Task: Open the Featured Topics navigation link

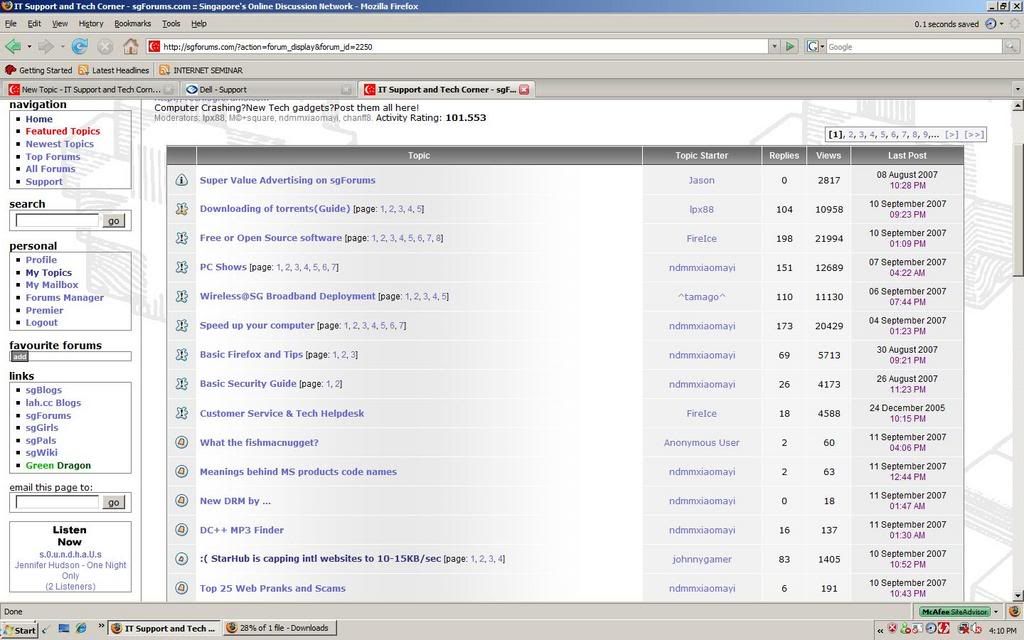Action: pos(63,131)
